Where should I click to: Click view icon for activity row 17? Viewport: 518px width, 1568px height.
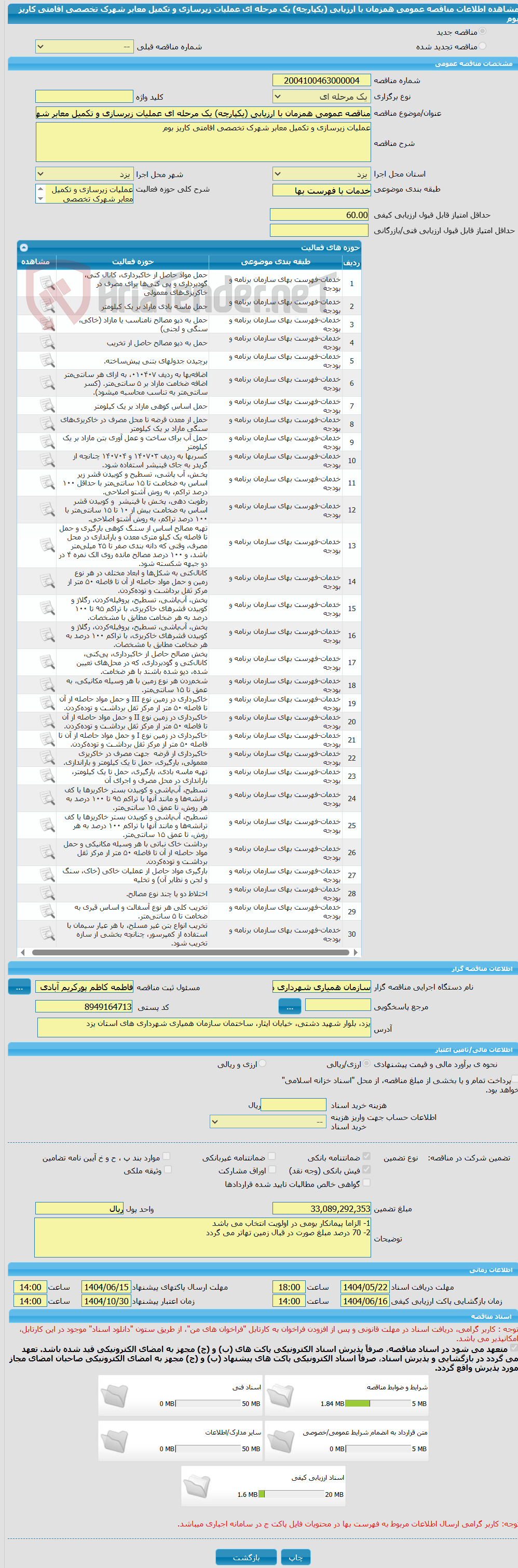(x=47, y=663)
